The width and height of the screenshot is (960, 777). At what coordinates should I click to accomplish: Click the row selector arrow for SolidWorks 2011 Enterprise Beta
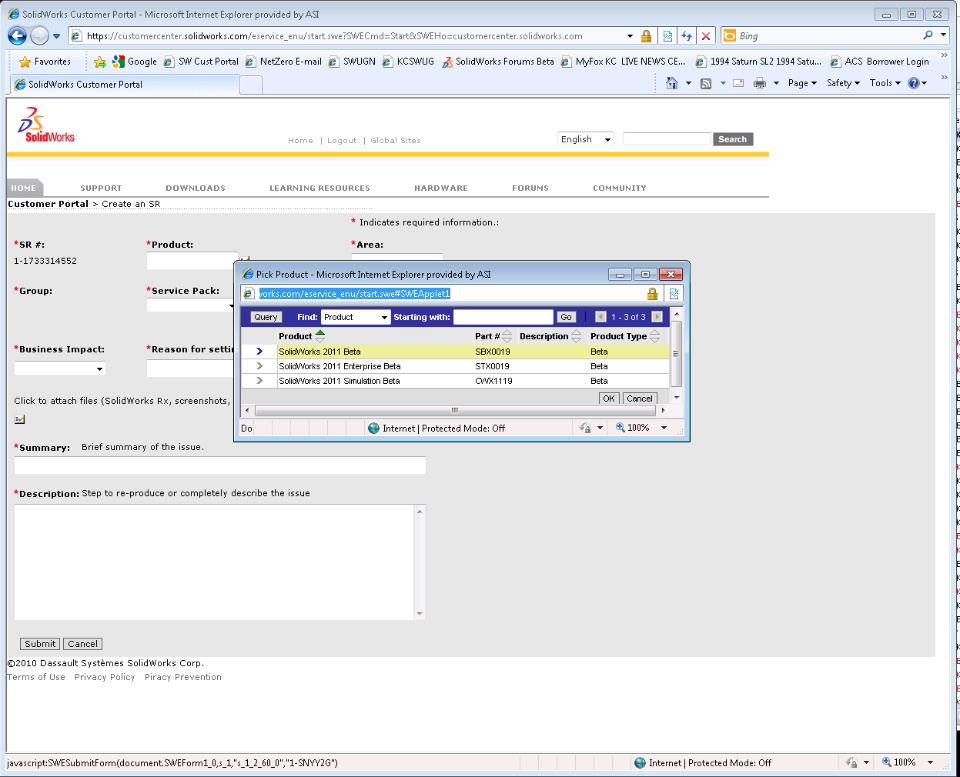(259, 366)
